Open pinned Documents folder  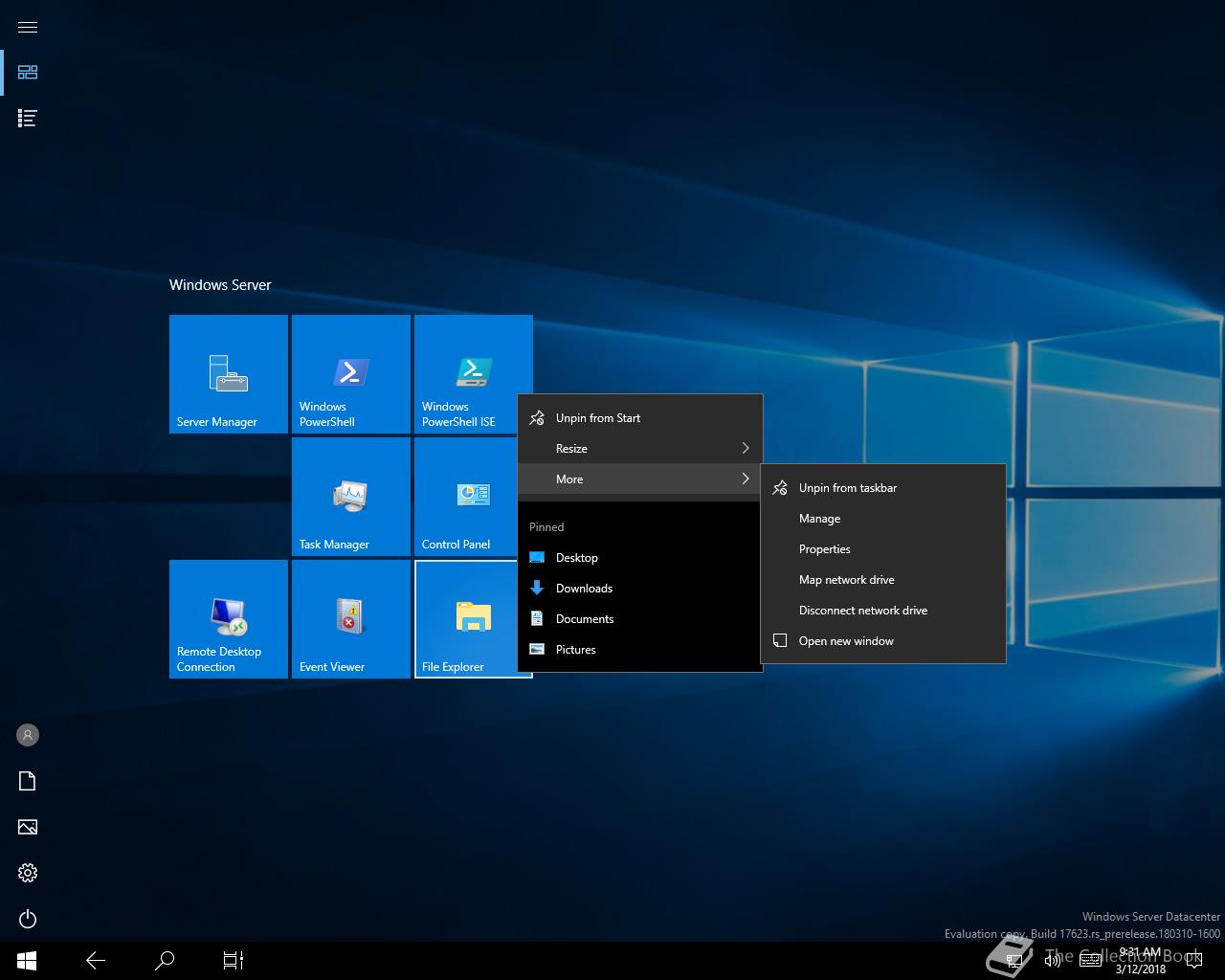click(640, 619)
